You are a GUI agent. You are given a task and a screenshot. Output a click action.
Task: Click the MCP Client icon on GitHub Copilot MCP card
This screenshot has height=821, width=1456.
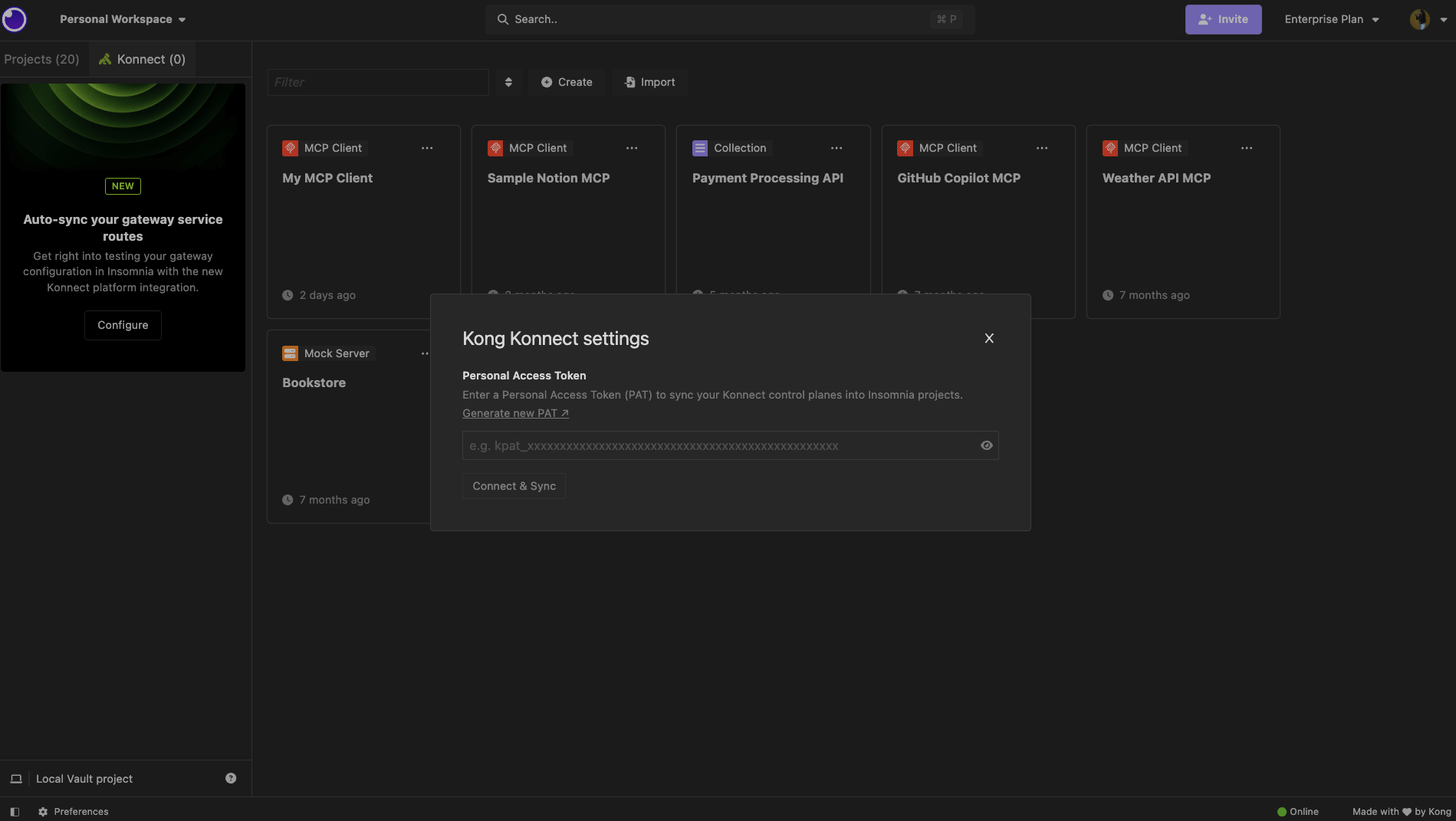[x=905, y=148]
